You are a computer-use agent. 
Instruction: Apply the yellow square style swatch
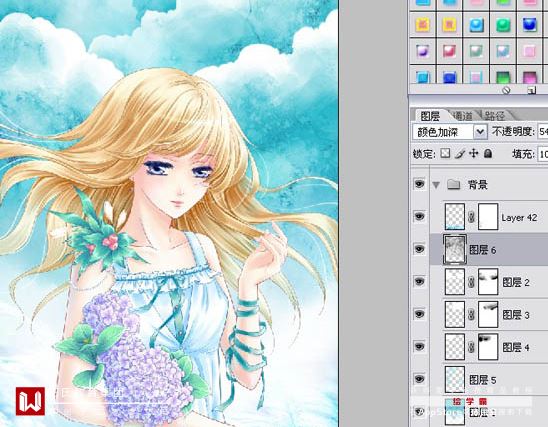coord(449,25)
